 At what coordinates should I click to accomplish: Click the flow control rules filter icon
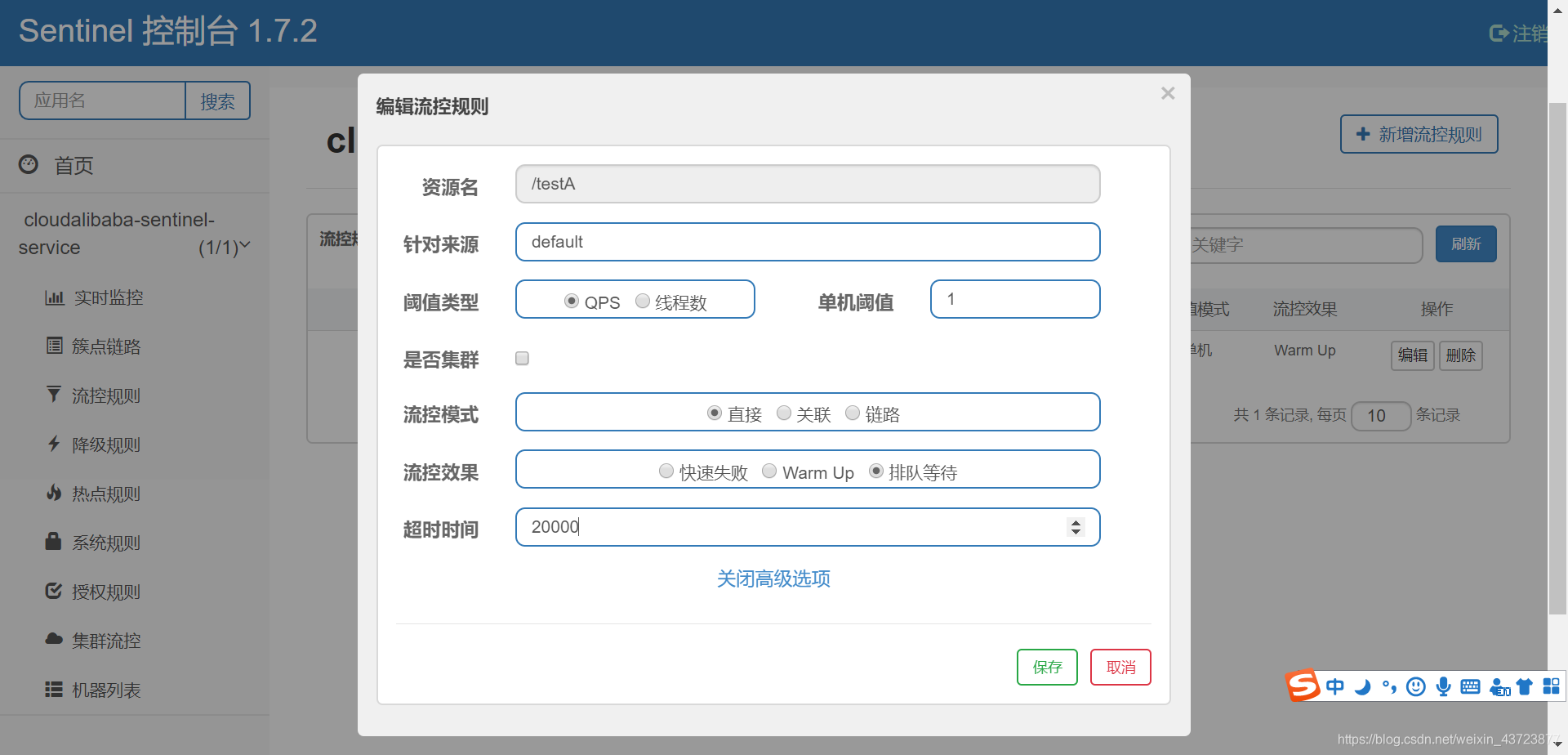point(54,395)
